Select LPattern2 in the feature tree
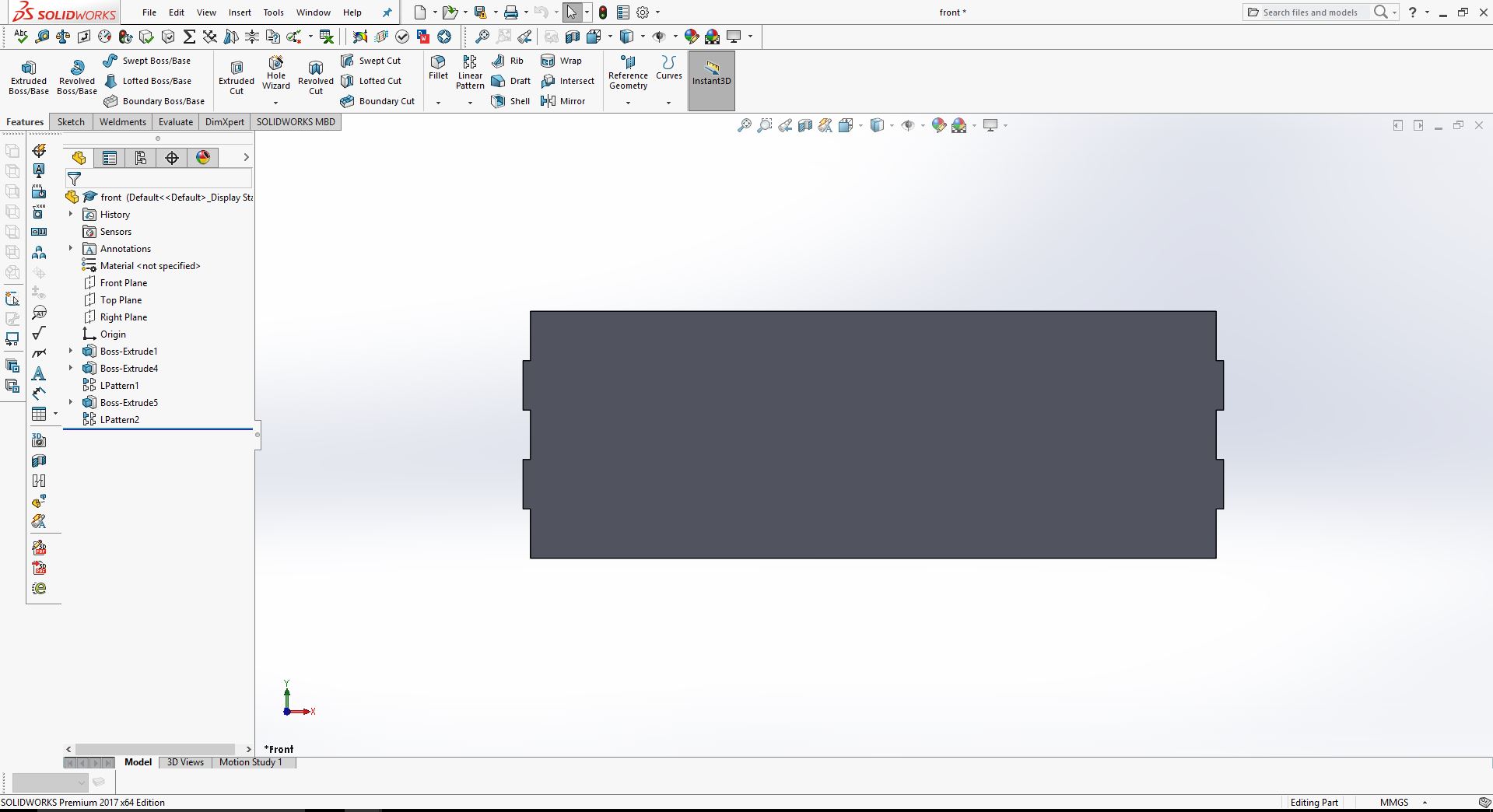Screen dimensions: 1493x812 click(110, 420)
